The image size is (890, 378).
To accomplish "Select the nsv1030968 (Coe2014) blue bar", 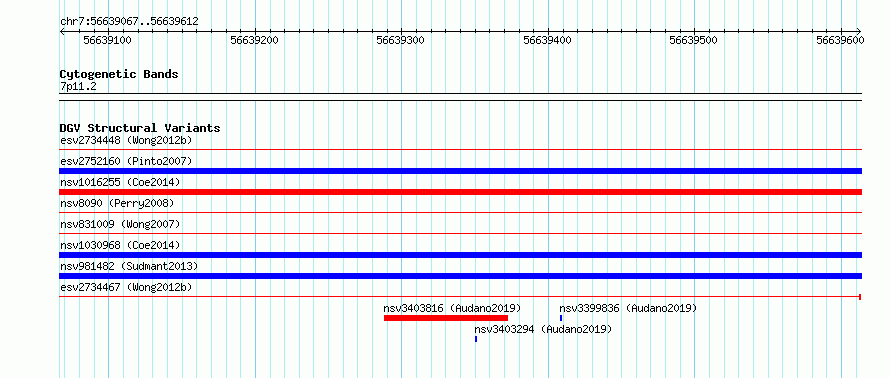I will (x=460, y=255).
